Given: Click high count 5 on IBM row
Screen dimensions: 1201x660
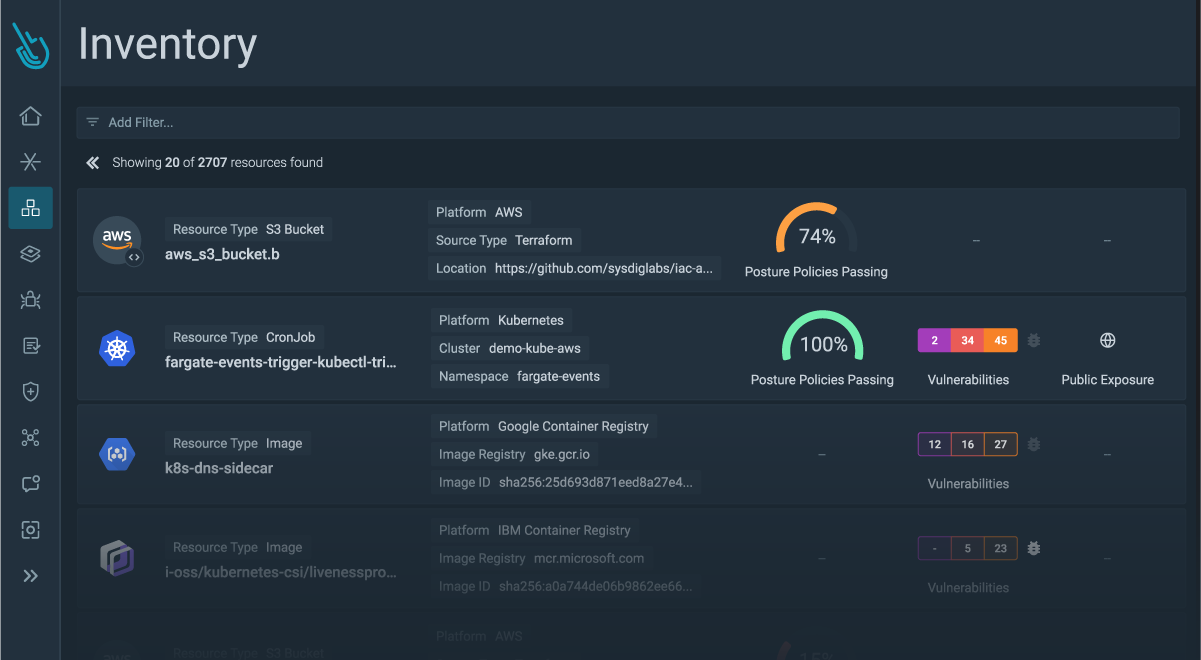Looking at the screenshot, I should click(x=967, y=548).
